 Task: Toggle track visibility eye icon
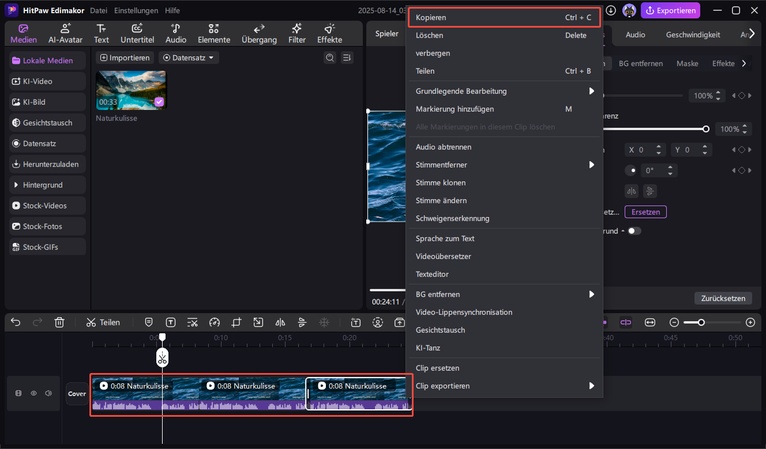point(33,393)
